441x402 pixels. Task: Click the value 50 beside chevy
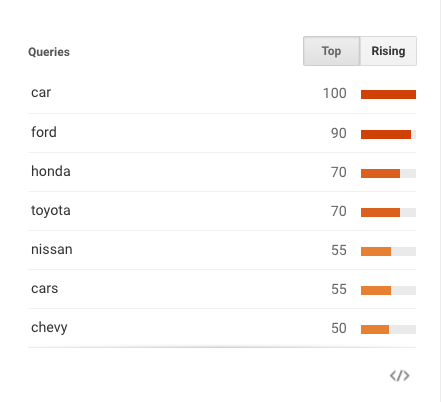pos(339,328)
